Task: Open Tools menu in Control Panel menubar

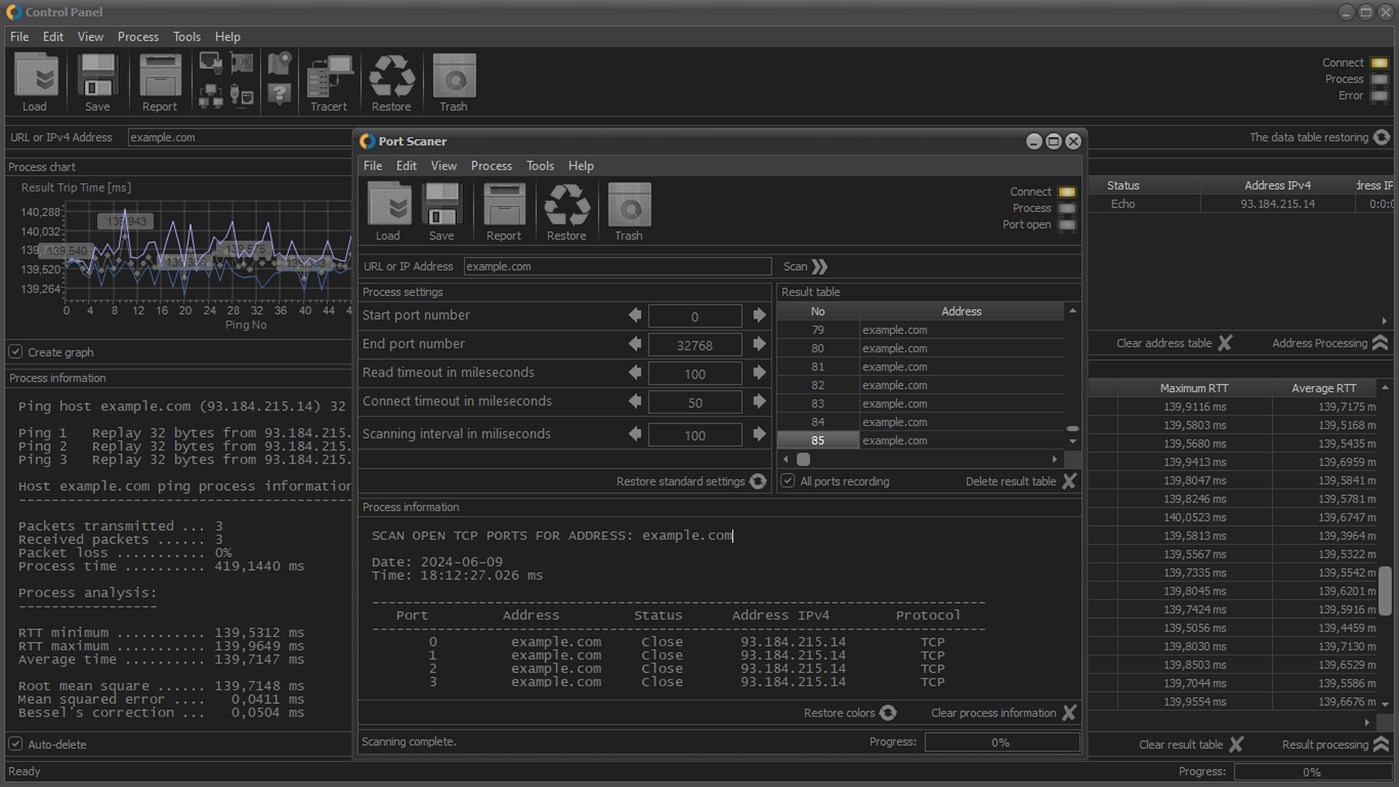Action: [x=186, y=37]
